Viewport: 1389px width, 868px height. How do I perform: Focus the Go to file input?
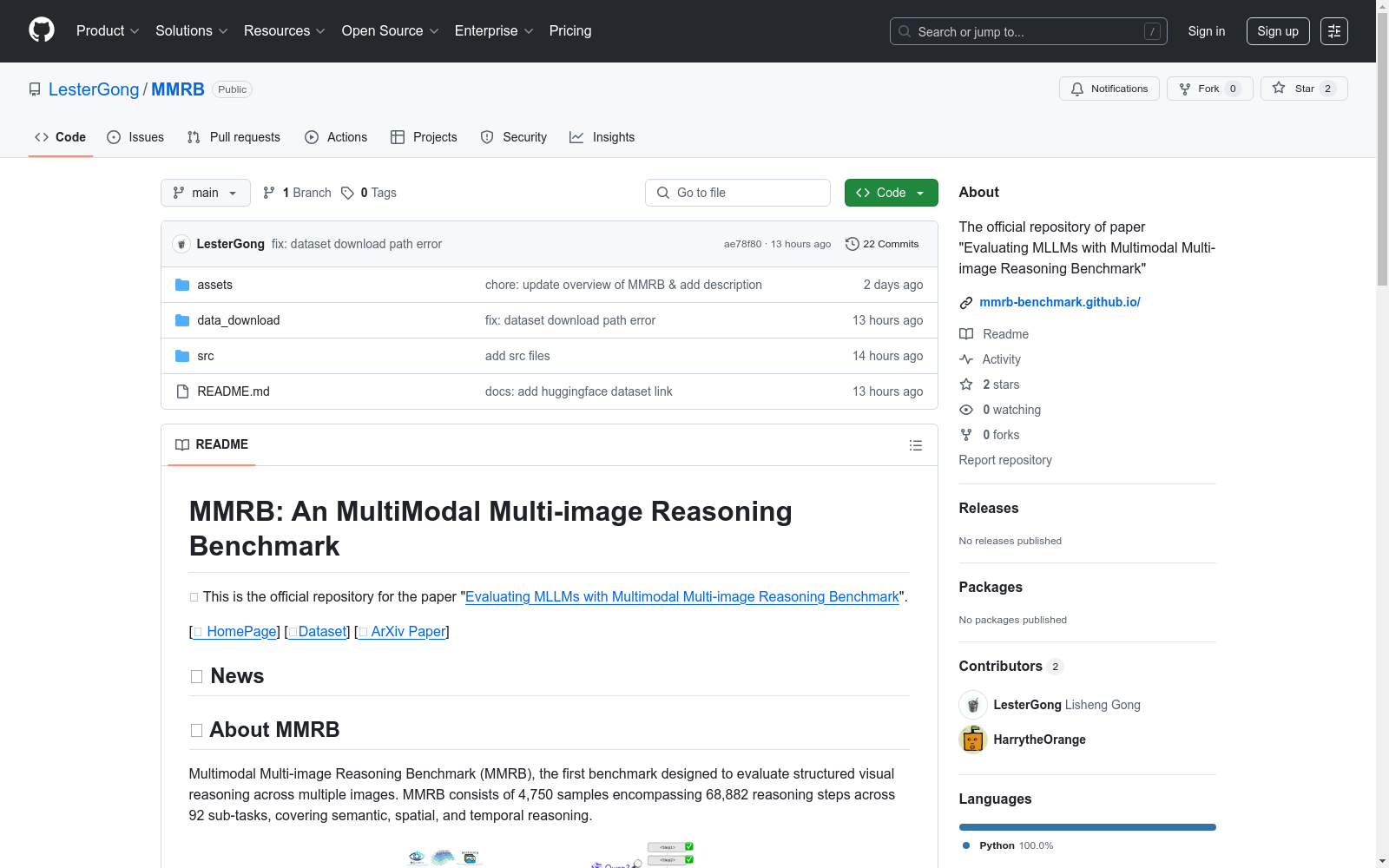(x=738, y=193)
